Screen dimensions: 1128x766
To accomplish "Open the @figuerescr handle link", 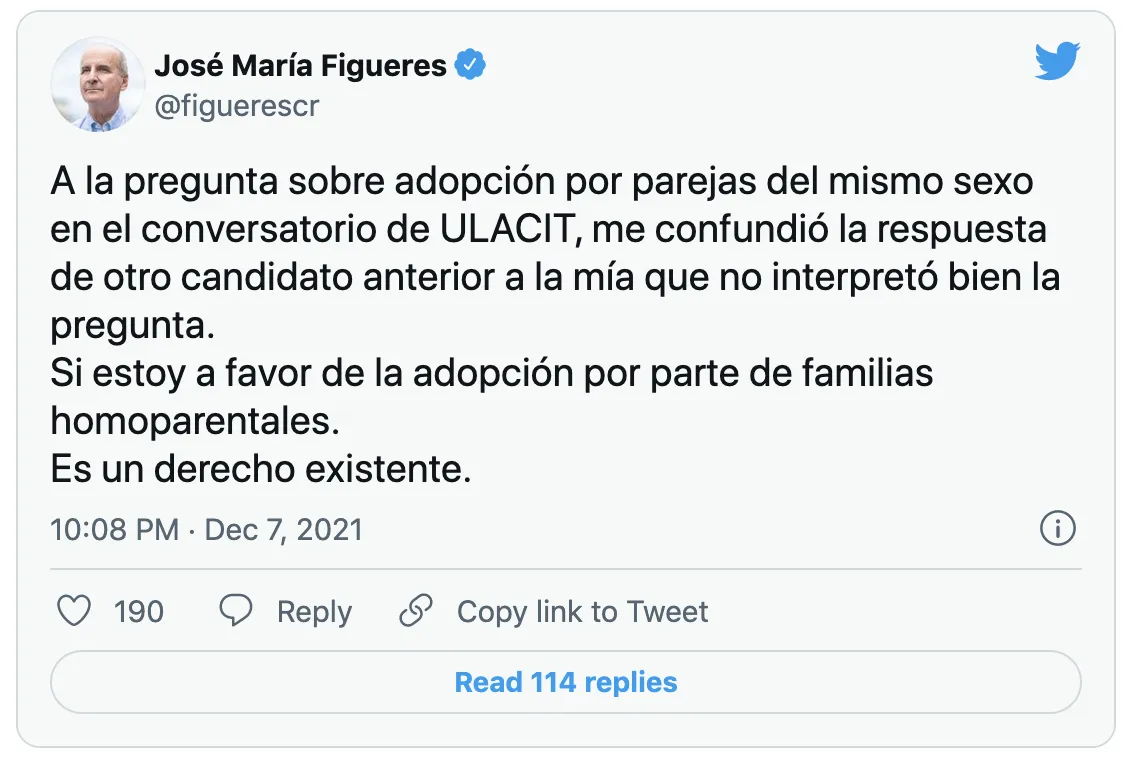I will point(237,106).
